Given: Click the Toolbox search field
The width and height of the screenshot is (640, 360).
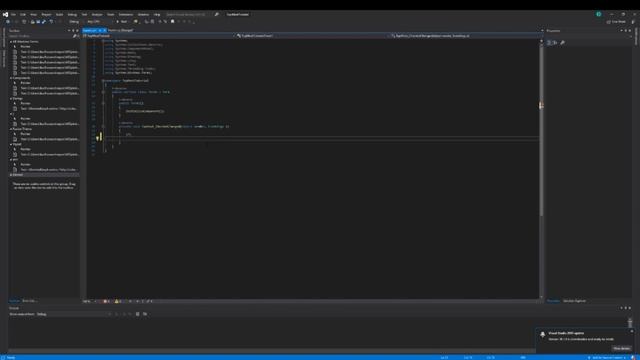Looking at the screenshot, I should (x=41, y=36).
